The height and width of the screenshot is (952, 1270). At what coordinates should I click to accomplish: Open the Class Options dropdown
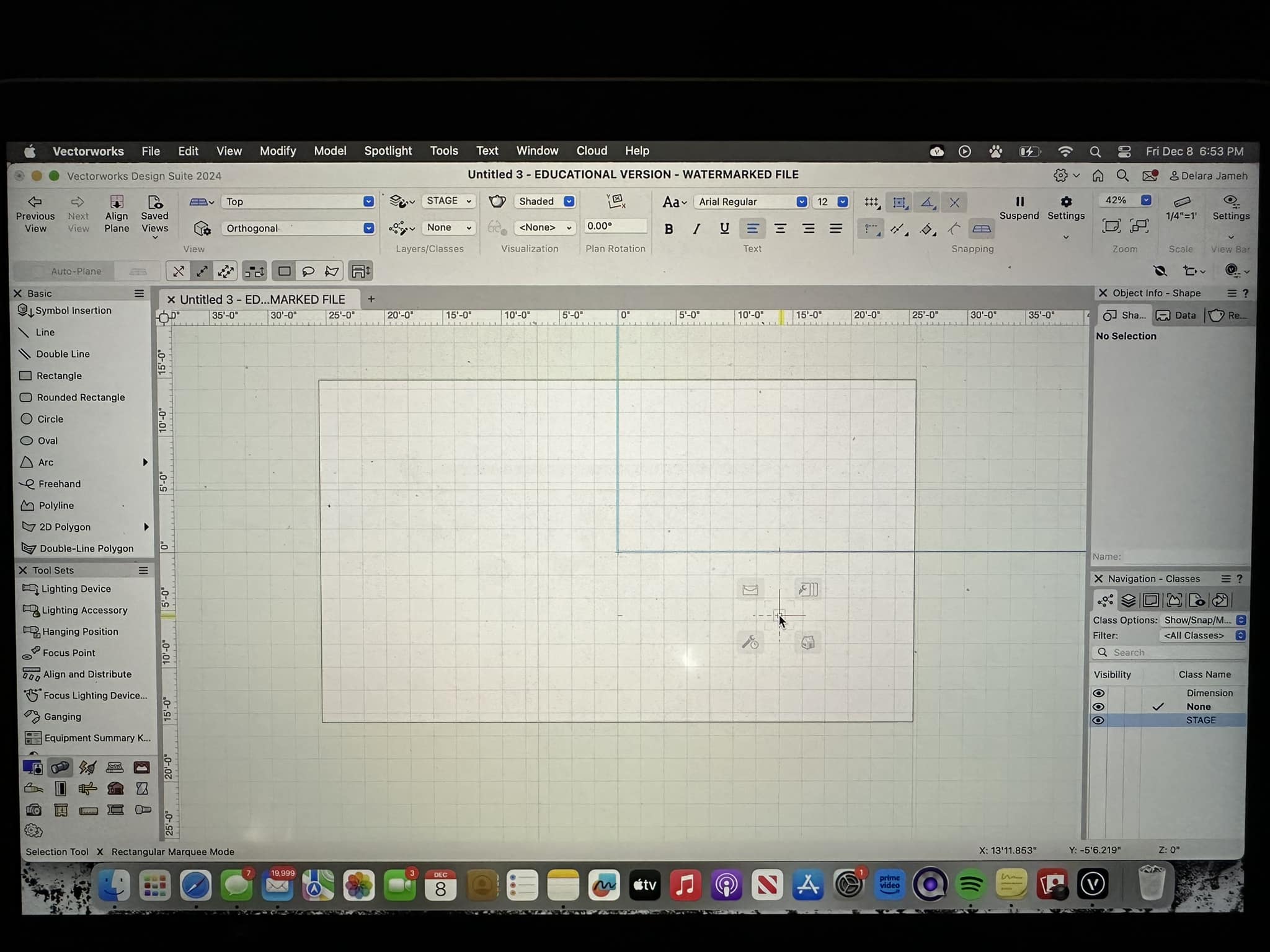(x=1202, y=620)
